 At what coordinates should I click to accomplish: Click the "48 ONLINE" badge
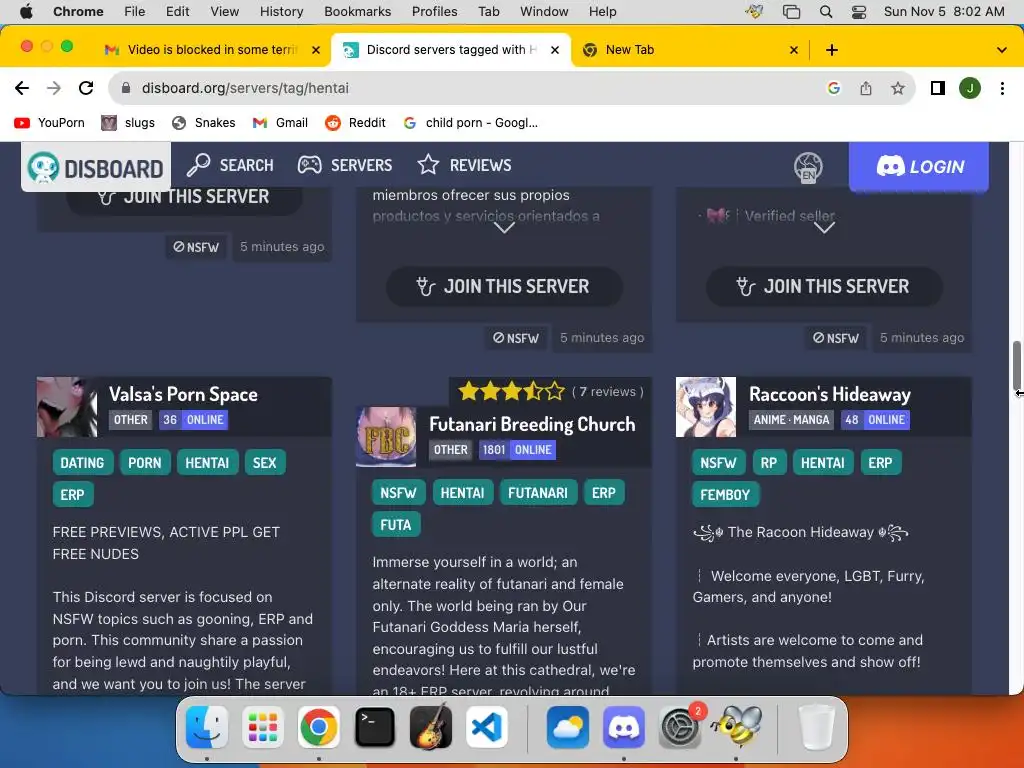876,420
